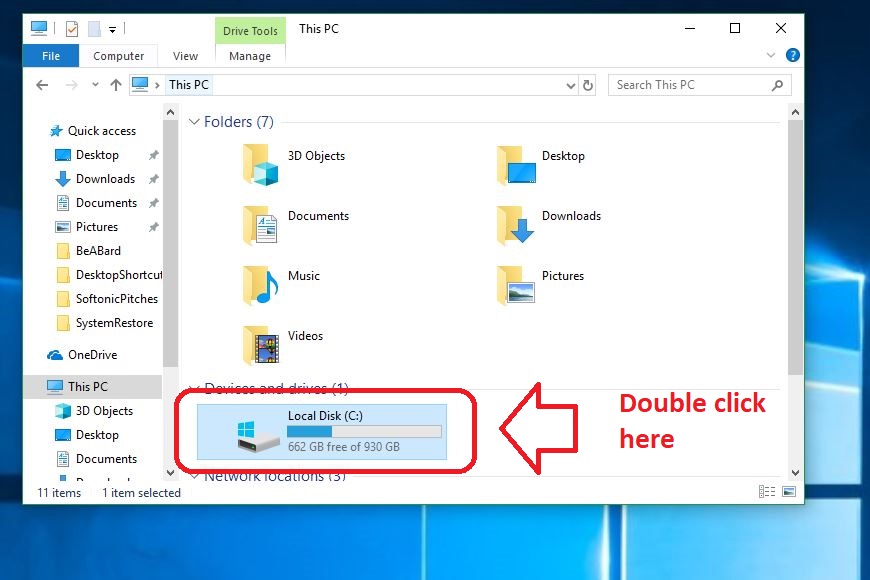Open the Computer ribbon tab
This screenshot has width=870, height=580.
click(119, 56)
